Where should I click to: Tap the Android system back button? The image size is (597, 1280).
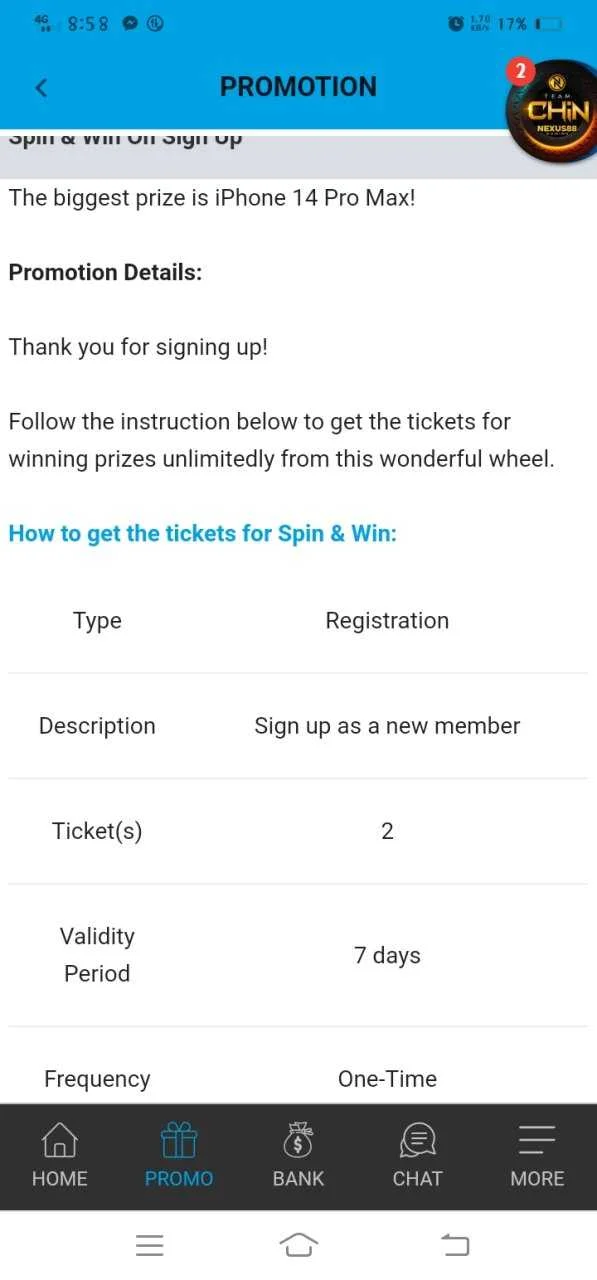[454, 1245]
